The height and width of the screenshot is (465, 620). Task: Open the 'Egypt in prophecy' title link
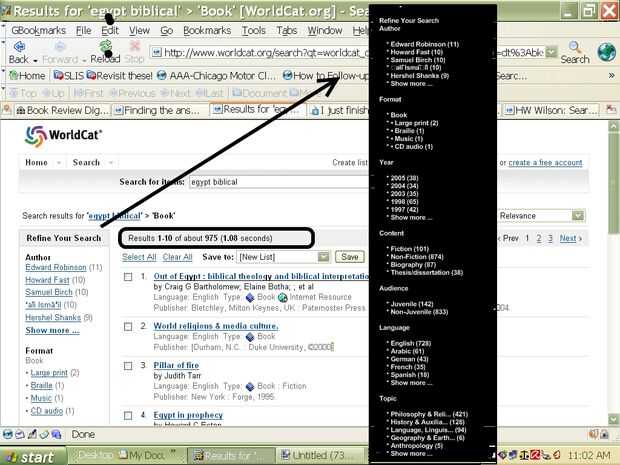click(188, 415)
